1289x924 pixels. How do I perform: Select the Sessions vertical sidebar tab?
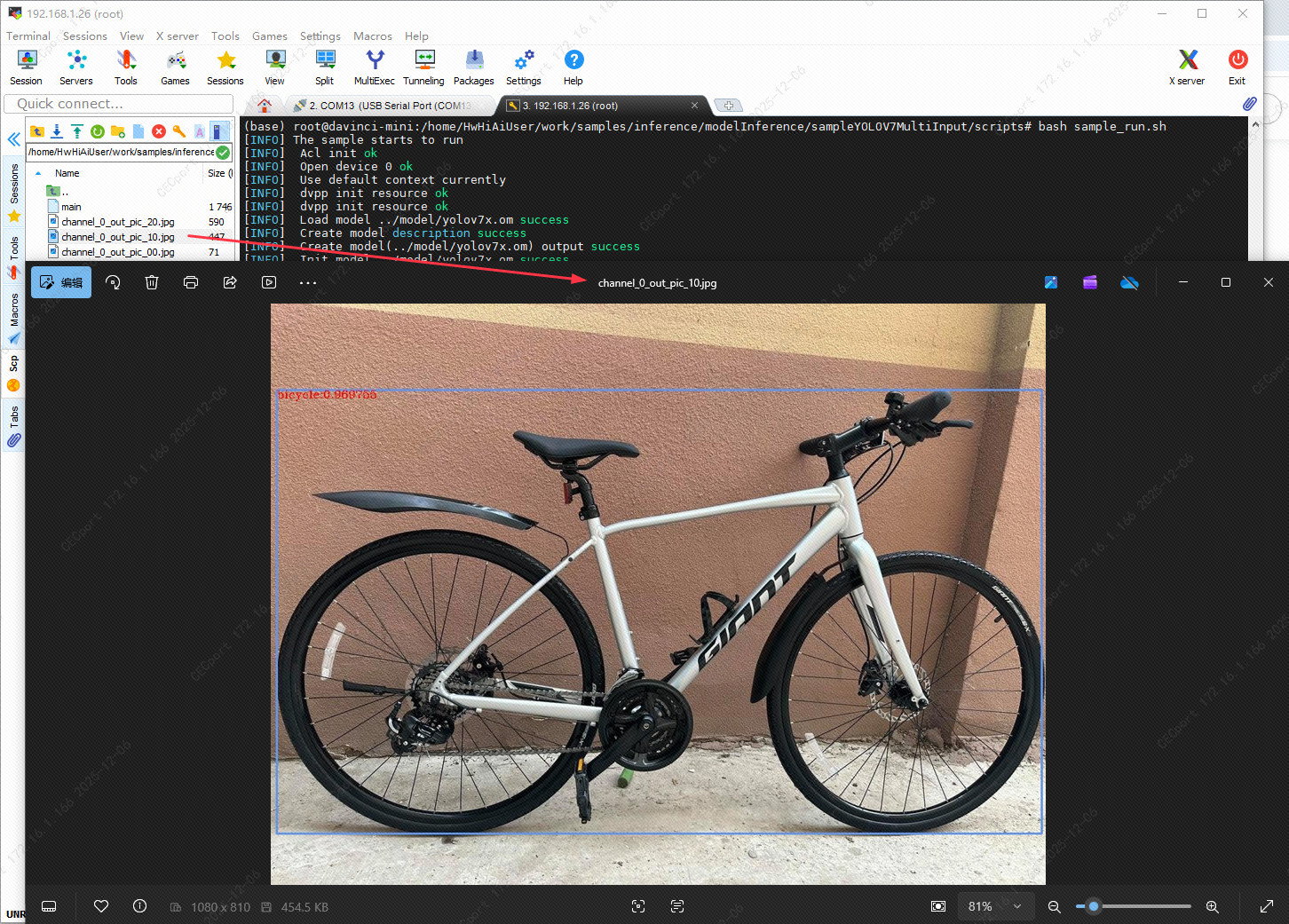coord(14,193)
